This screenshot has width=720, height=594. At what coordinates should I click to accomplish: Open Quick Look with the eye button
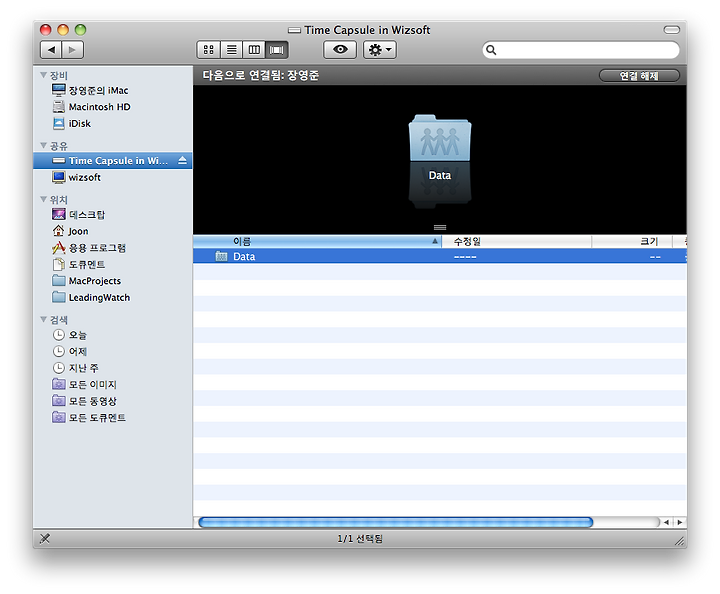[340, 50]
